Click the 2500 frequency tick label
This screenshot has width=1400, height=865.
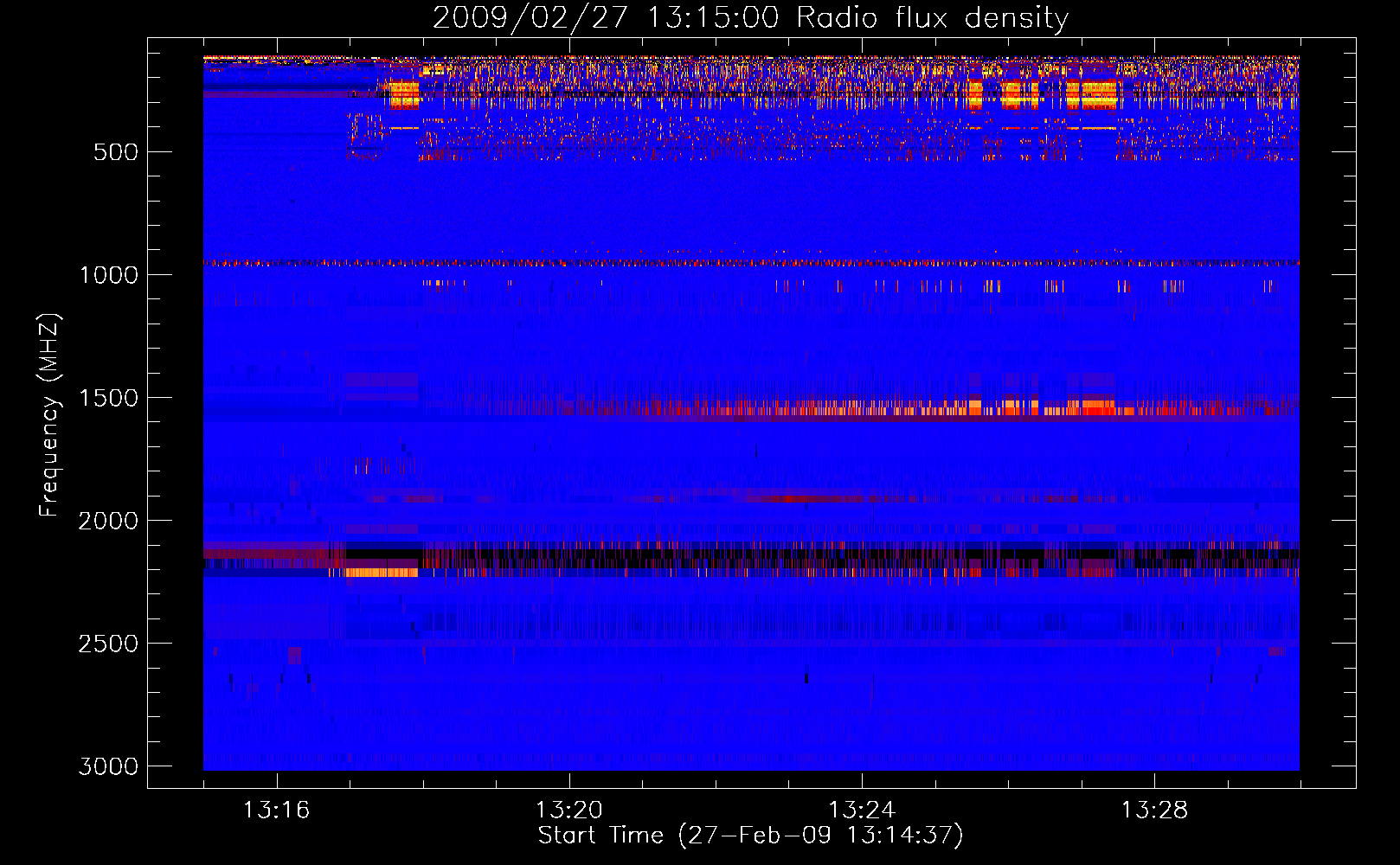tap(108, 644)
